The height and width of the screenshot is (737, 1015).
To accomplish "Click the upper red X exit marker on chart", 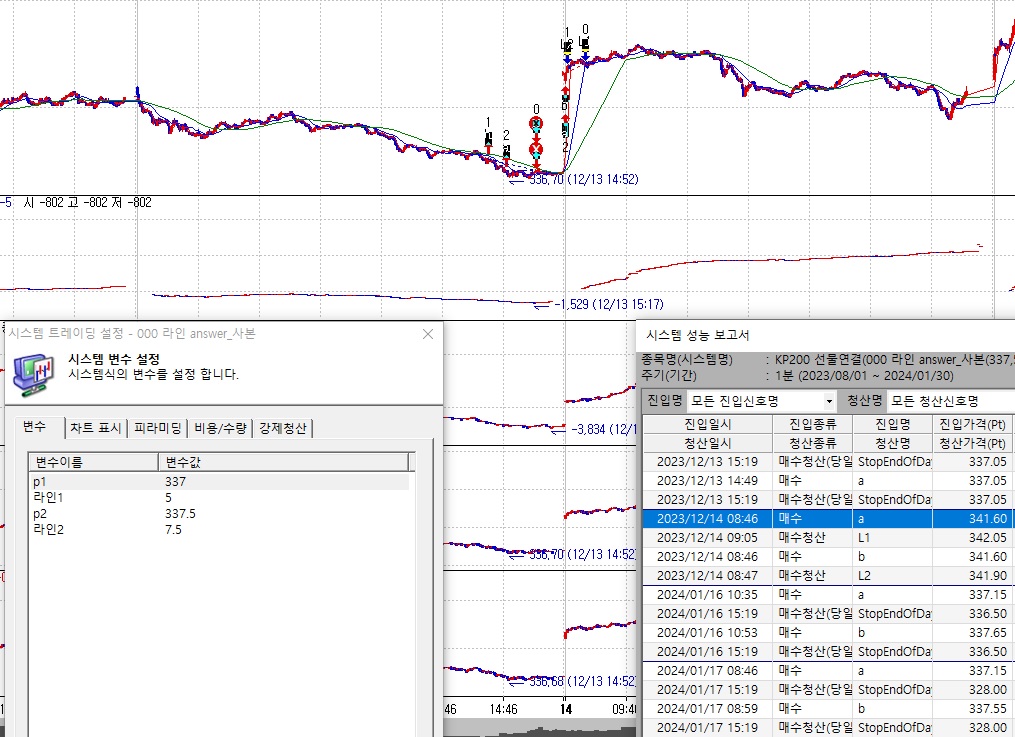I will [536, 124].
